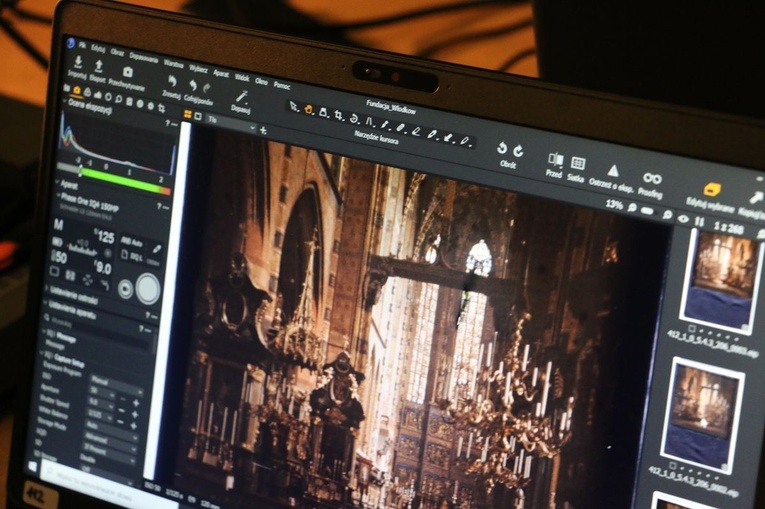Click the small magnifier after the 13% zoom value
The image size is (765, 509).
click(632, 208)
